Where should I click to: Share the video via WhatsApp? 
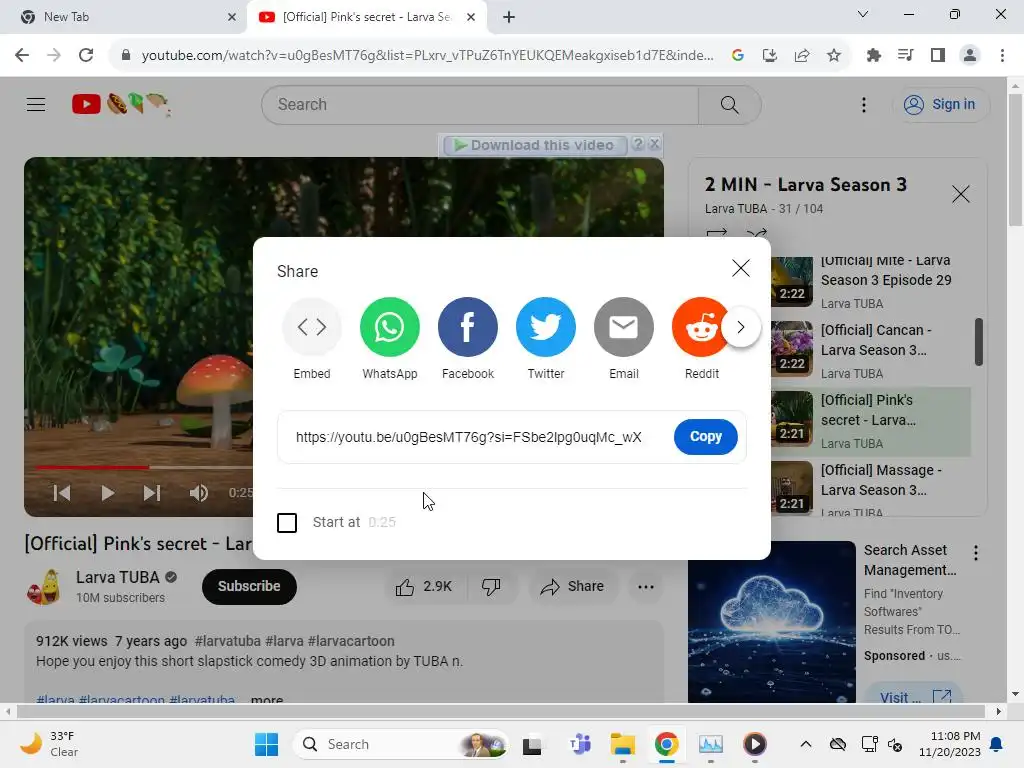(x=389, y=327)
